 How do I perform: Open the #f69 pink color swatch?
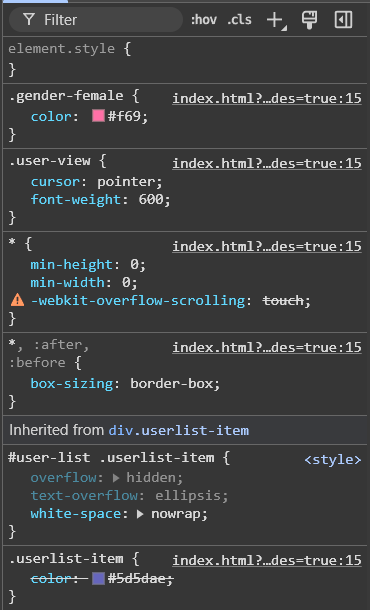(98, 116)
